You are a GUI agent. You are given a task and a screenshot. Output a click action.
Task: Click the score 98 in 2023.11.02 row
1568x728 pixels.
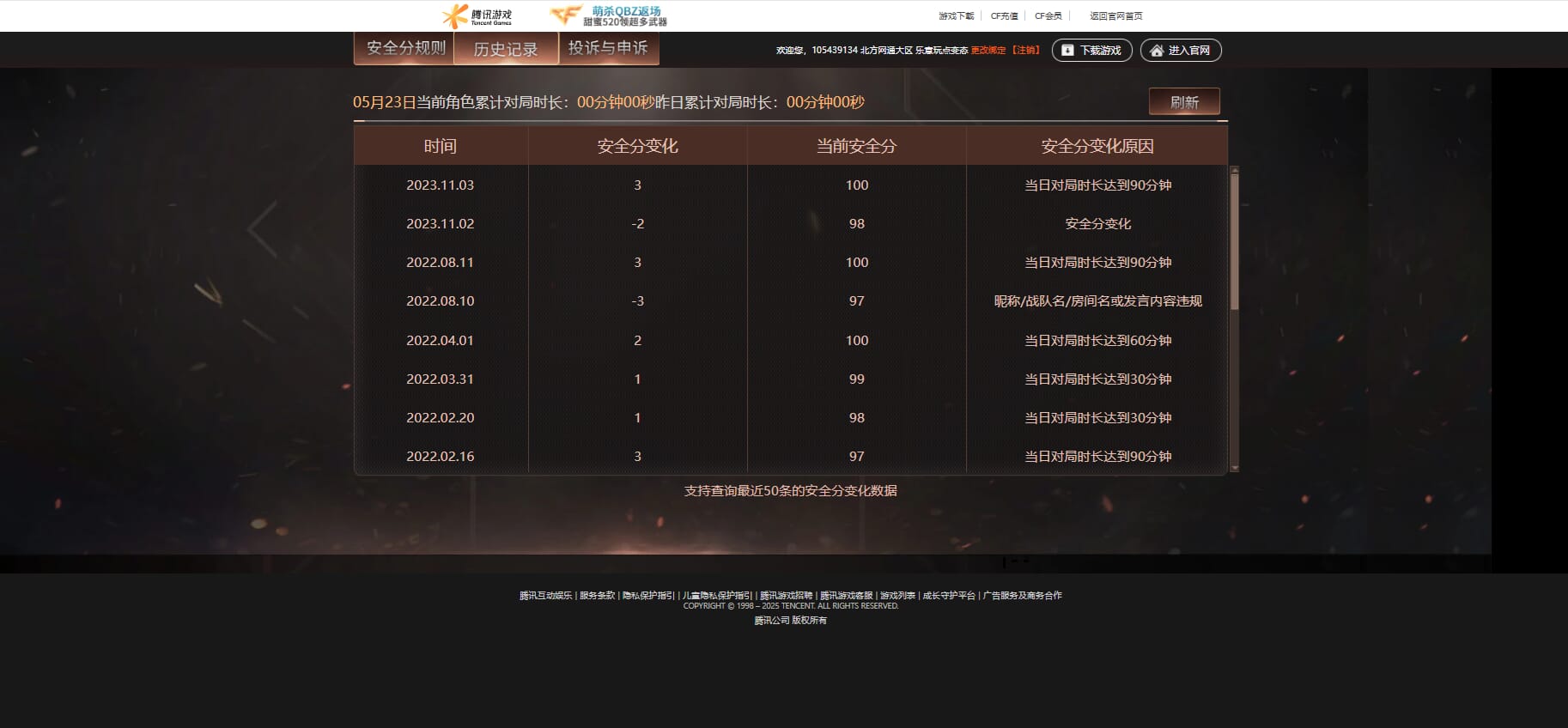(857, 224)
